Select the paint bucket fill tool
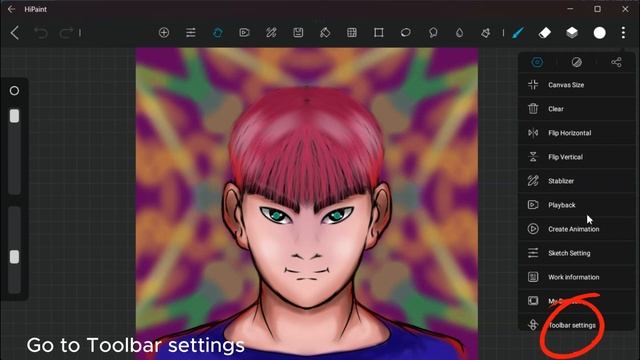640x360 pixels. tap(325, 33)
